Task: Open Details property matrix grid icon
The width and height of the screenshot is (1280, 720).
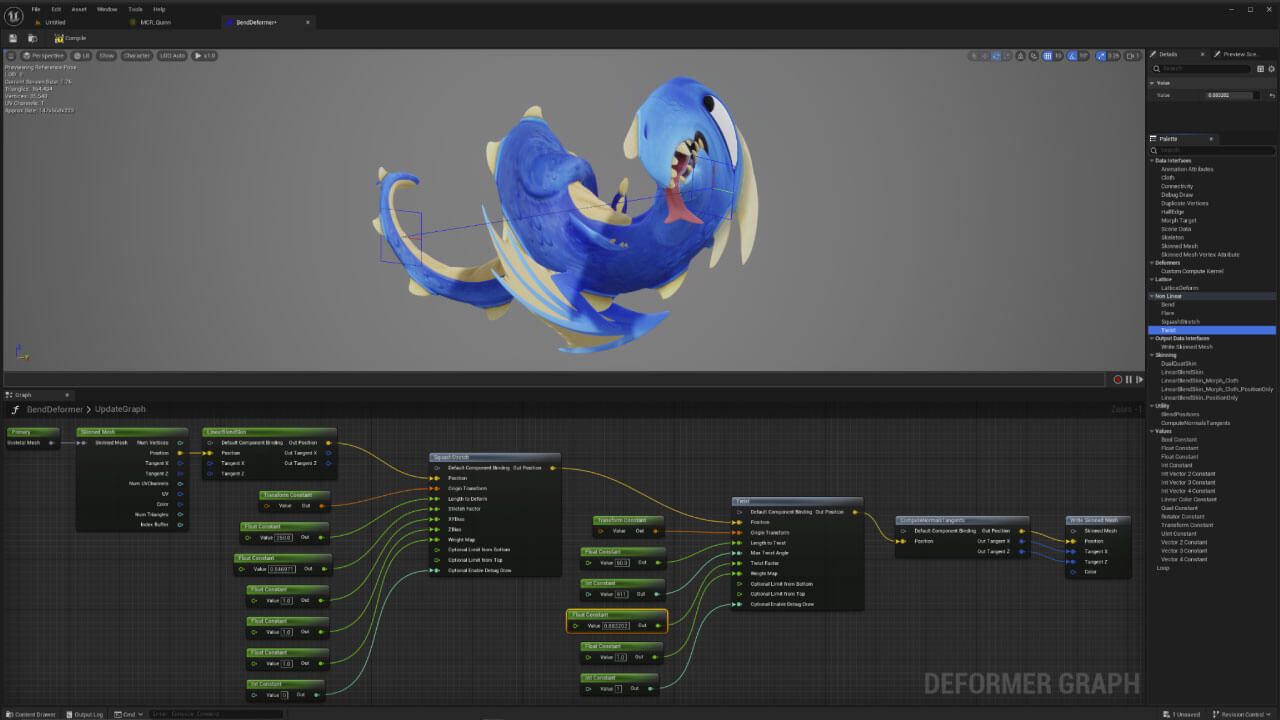Action: (1260, 68)
